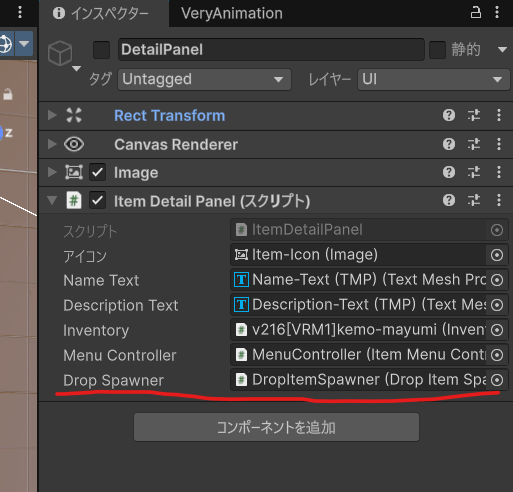Click the Name Text property label
The image size is (513, 492).
(101, 280)
